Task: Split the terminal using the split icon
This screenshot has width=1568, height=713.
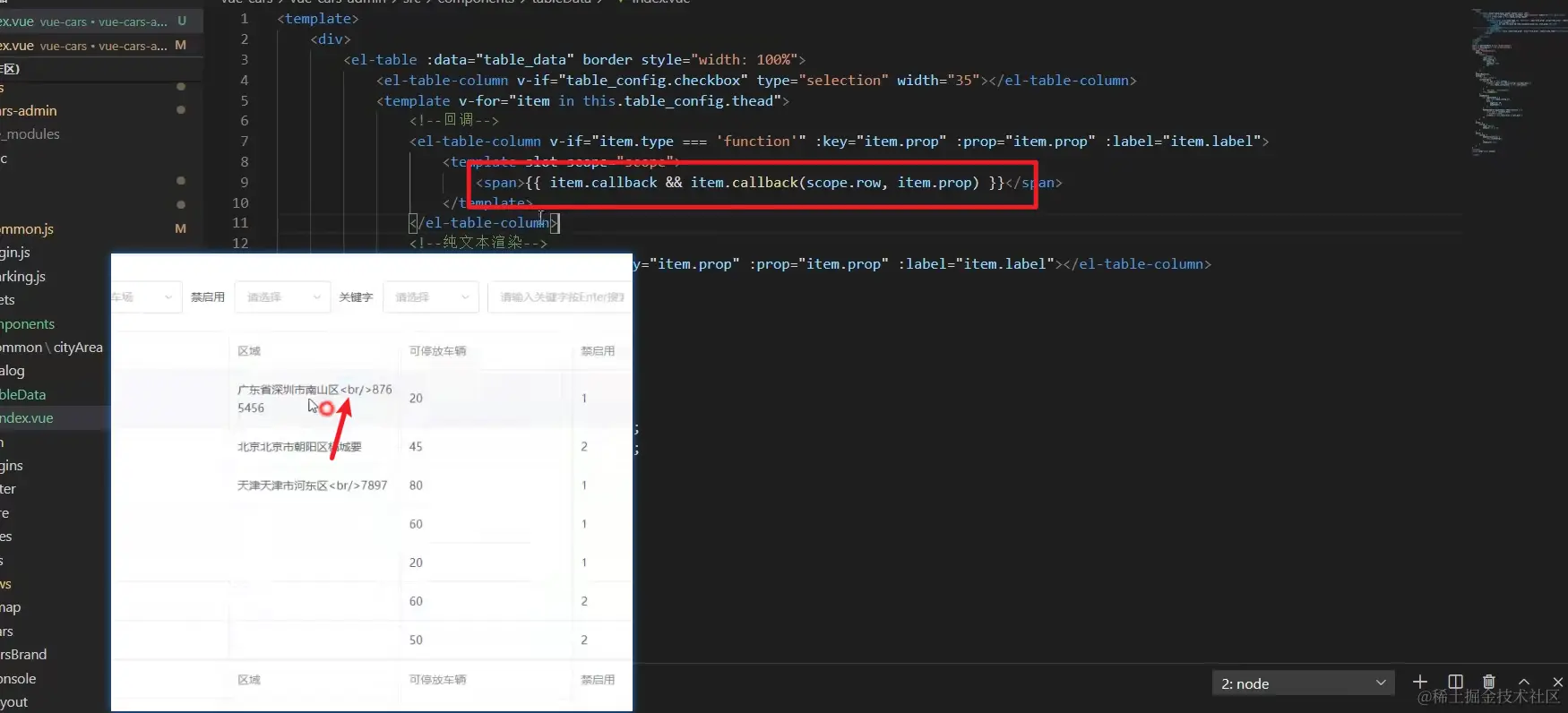Action: click(x=1455, y=683)
